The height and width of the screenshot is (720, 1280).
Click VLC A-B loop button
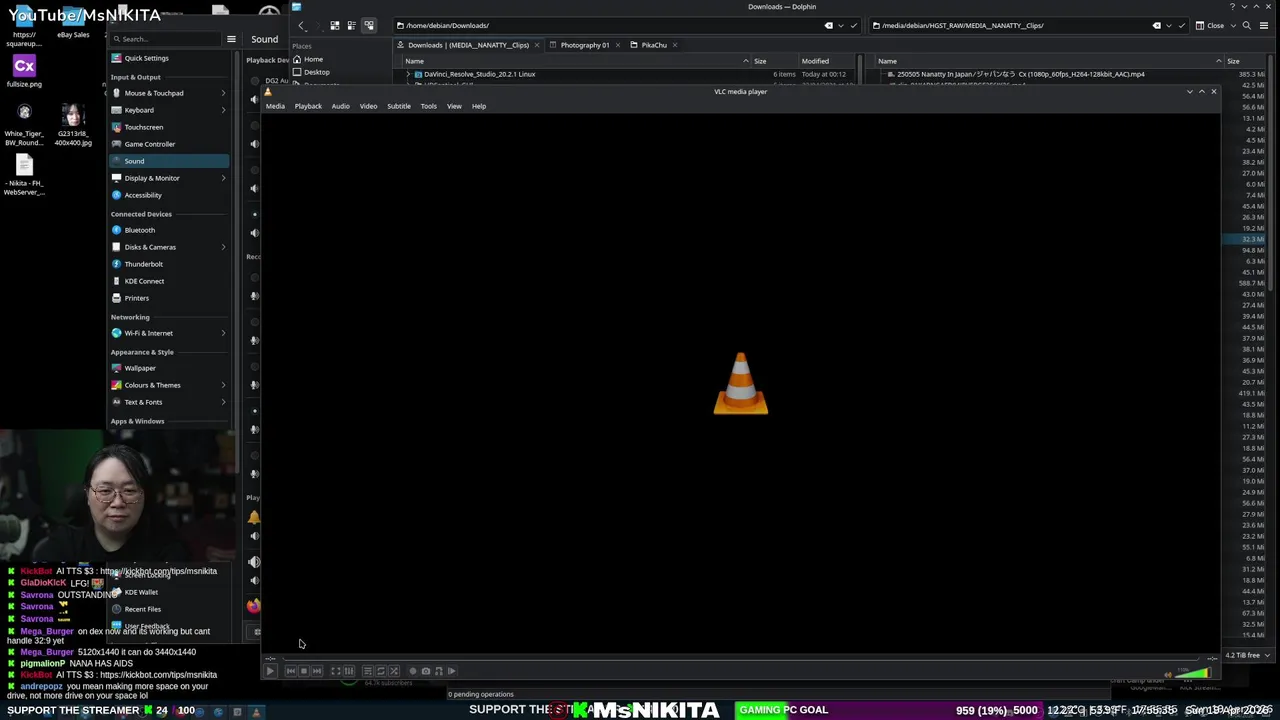tap(439, 671)
